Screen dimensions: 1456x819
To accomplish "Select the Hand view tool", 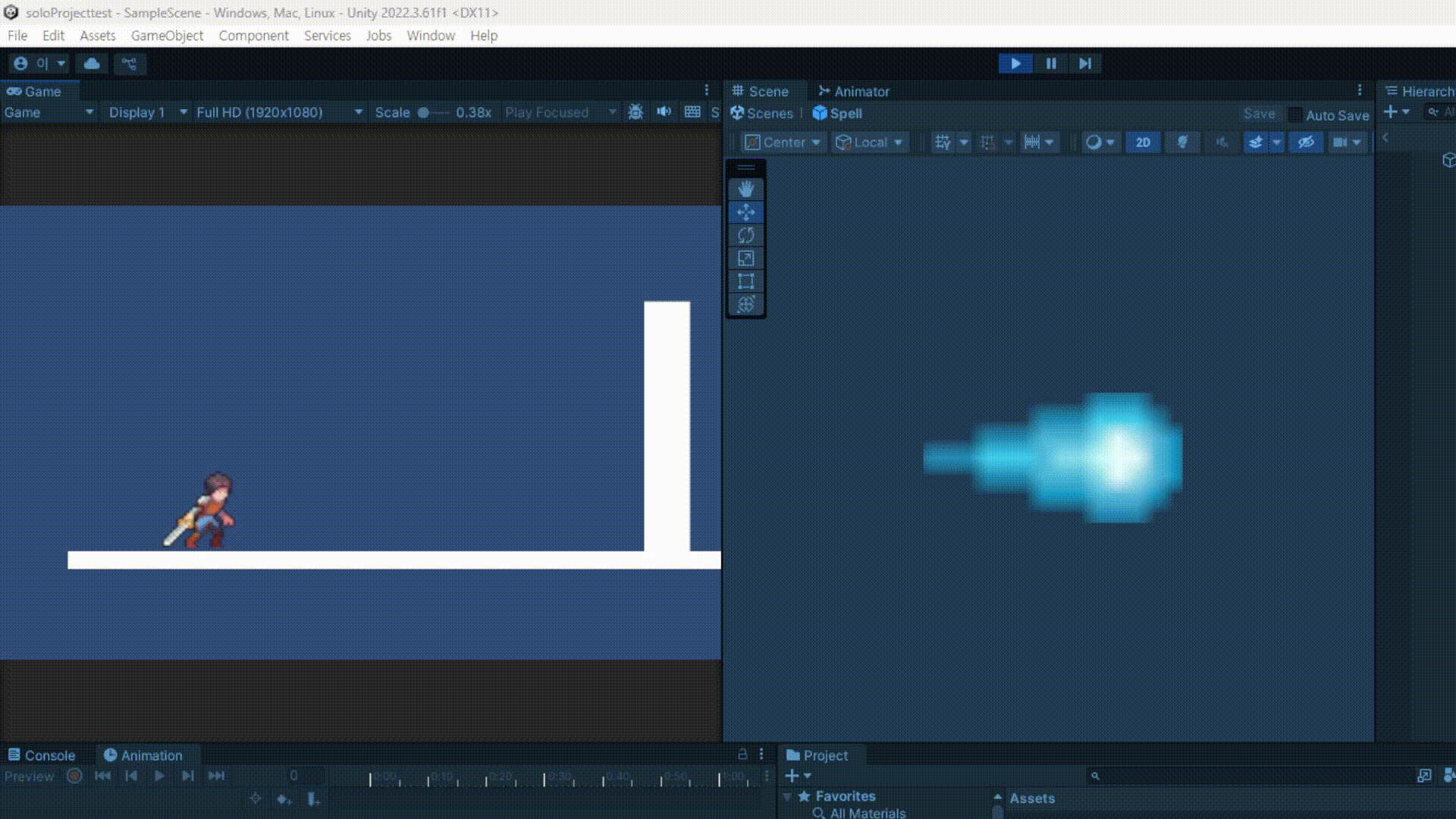I will (x=745, y=189).
